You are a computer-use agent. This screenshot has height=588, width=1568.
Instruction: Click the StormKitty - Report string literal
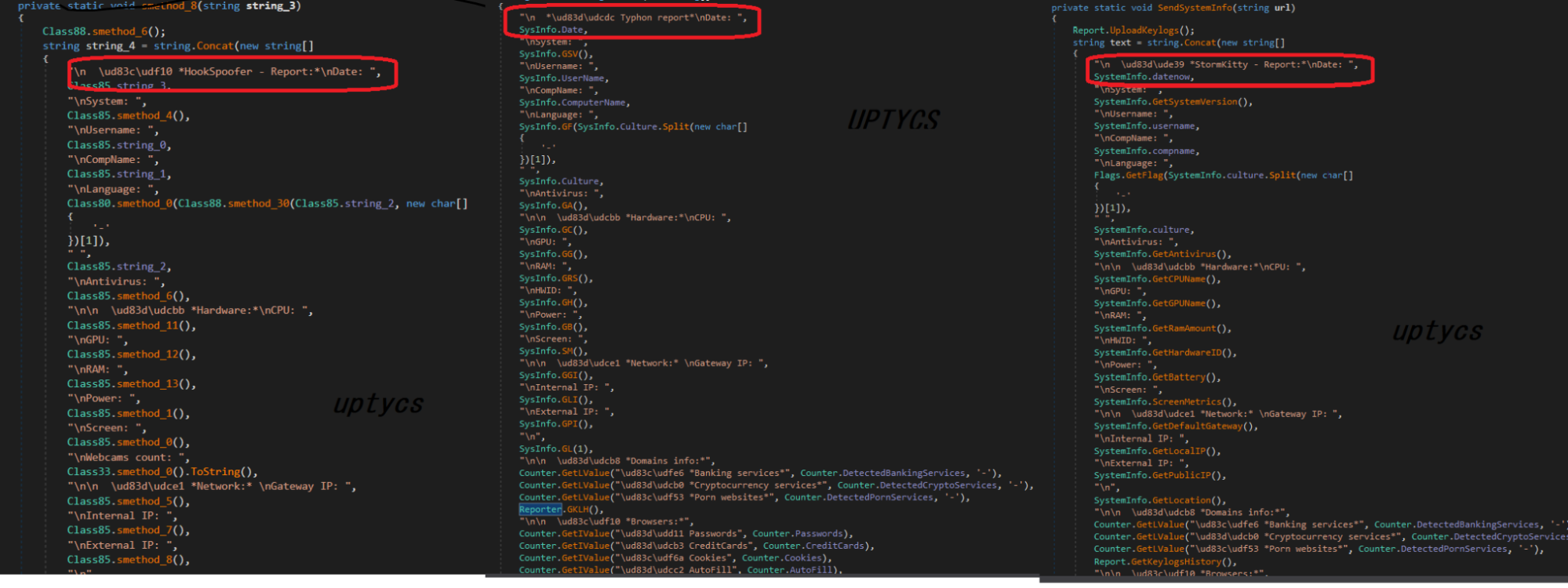pos(1226,64)
